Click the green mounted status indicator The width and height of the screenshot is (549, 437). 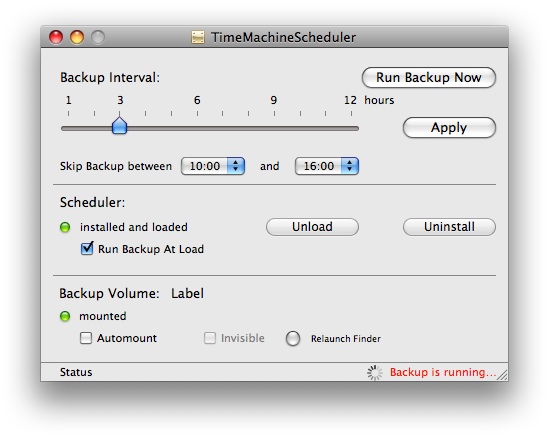coord(65,317)
